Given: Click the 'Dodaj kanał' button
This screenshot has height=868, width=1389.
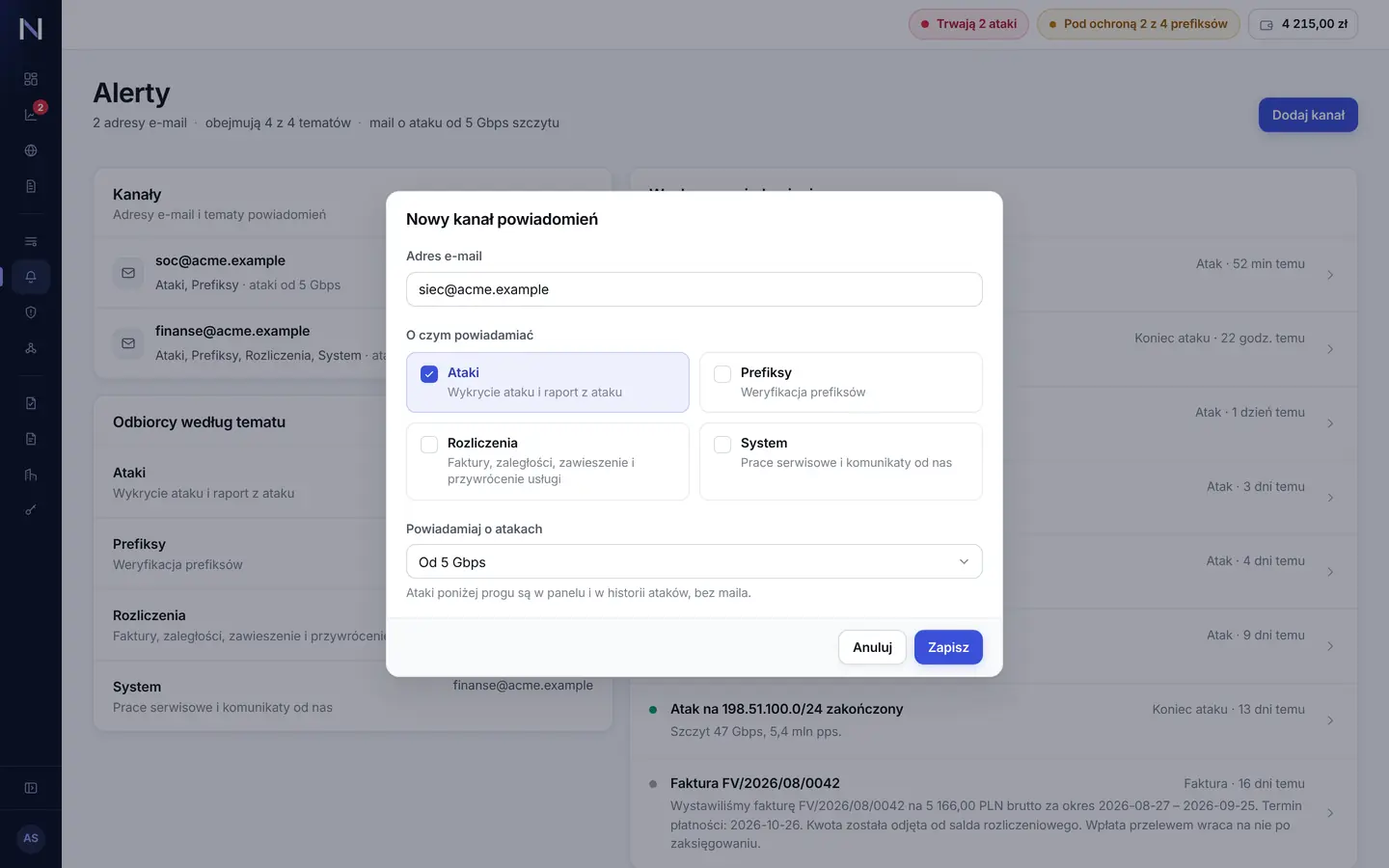Looking at the screenshot, I should point(1308,115).
